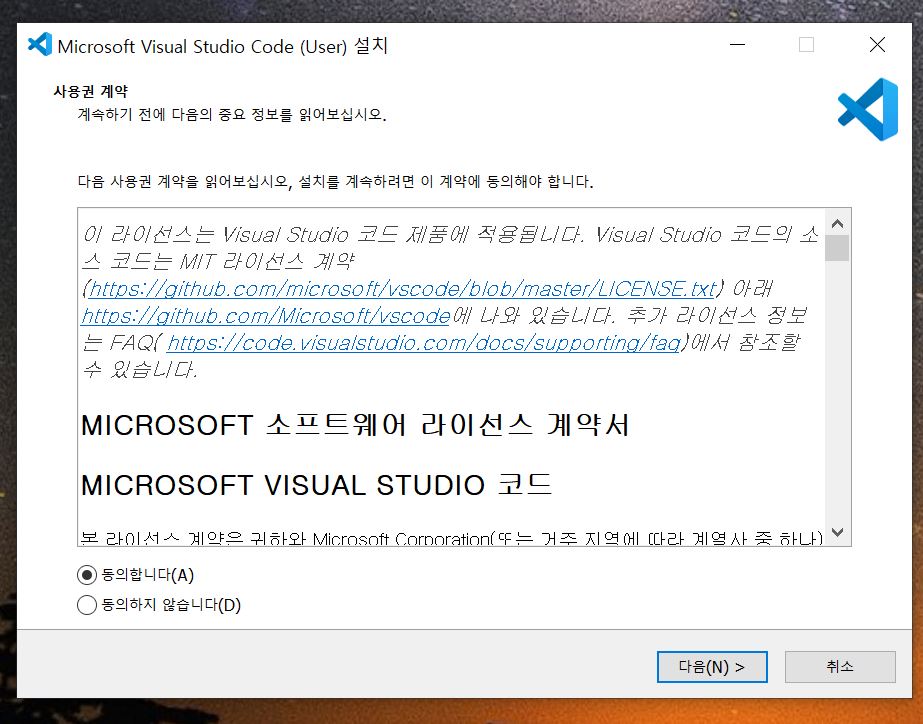Click the 취소 button

840,666
